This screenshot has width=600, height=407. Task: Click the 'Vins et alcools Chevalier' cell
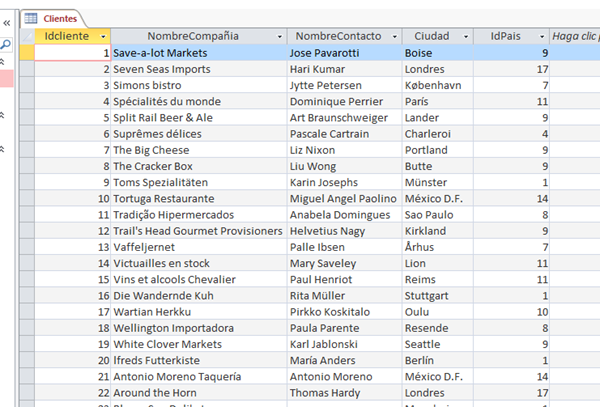199,280
